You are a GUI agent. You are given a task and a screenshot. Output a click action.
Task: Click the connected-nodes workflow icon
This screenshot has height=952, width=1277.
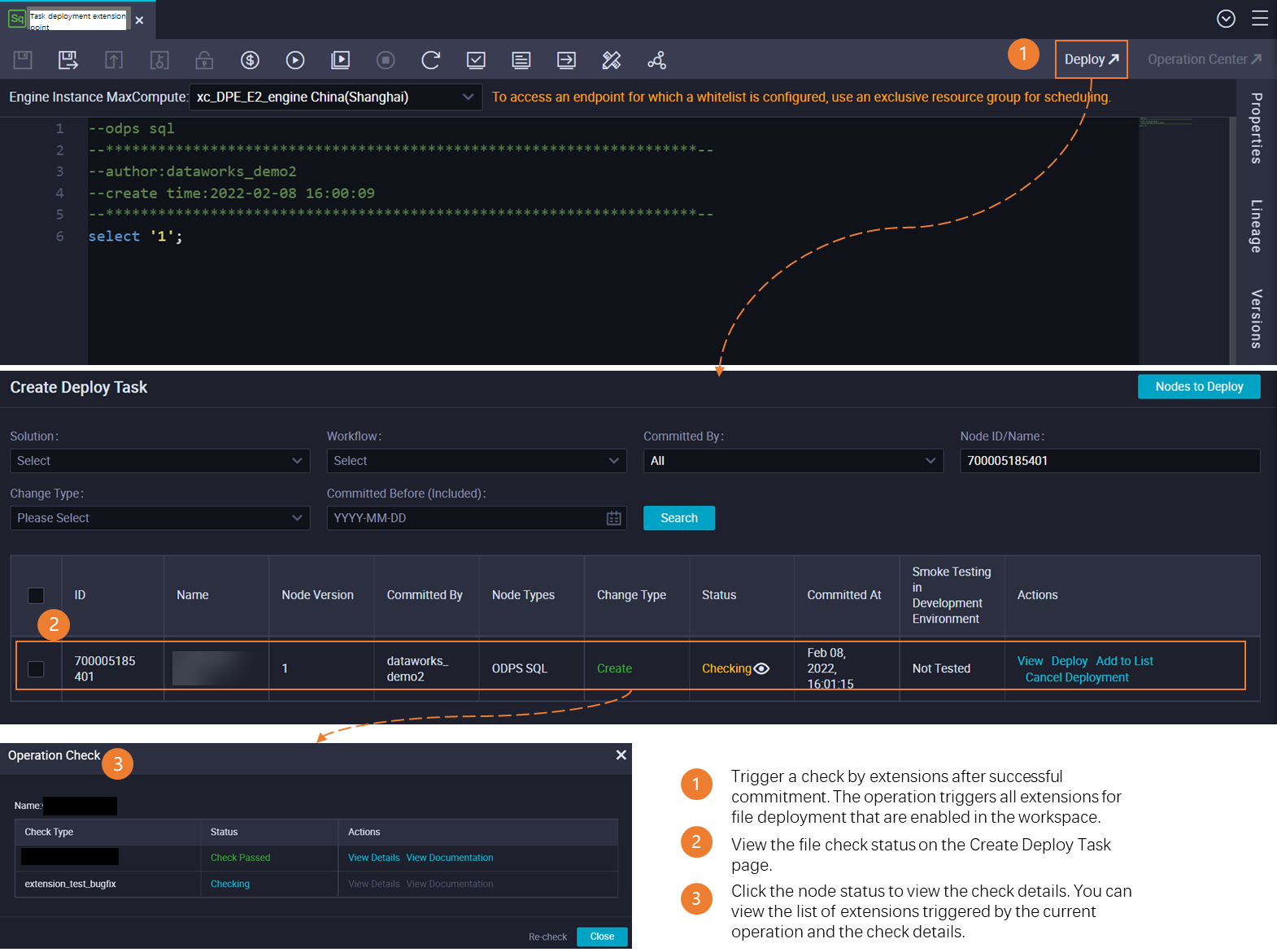coord(656,59)
